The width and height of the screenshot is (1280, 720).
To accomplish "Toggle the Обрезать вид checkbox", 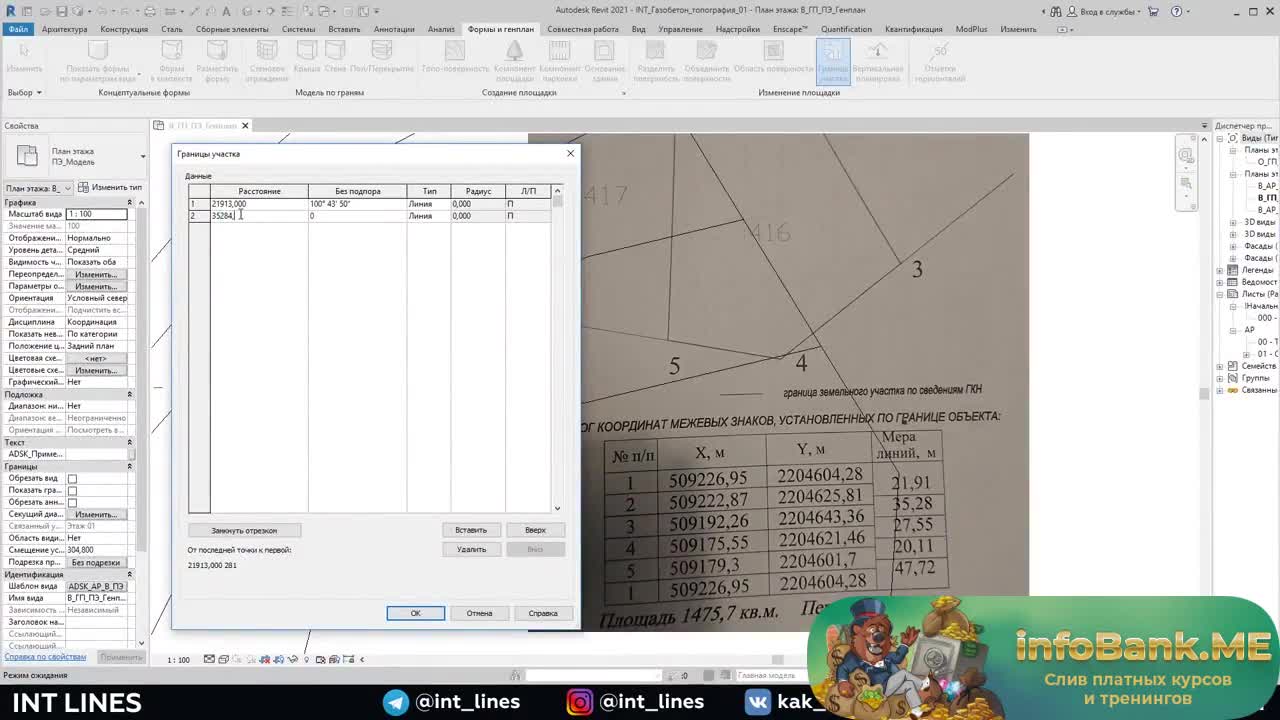I will 72,479.
